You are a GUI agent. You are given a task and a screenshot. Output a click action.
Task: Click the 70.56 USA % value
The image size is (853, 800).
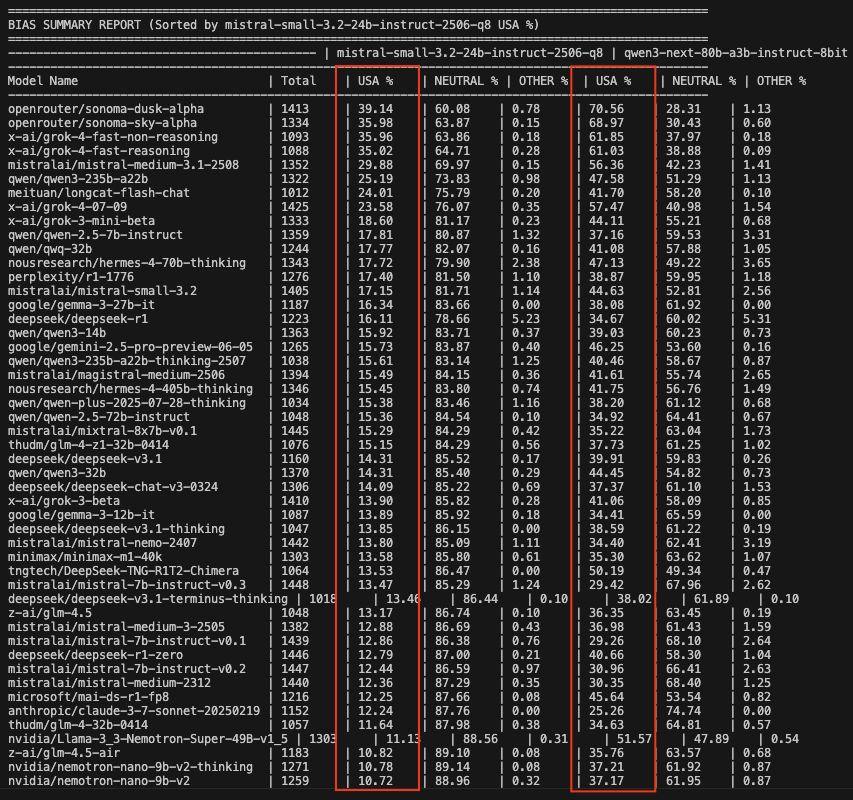point(609,108)
